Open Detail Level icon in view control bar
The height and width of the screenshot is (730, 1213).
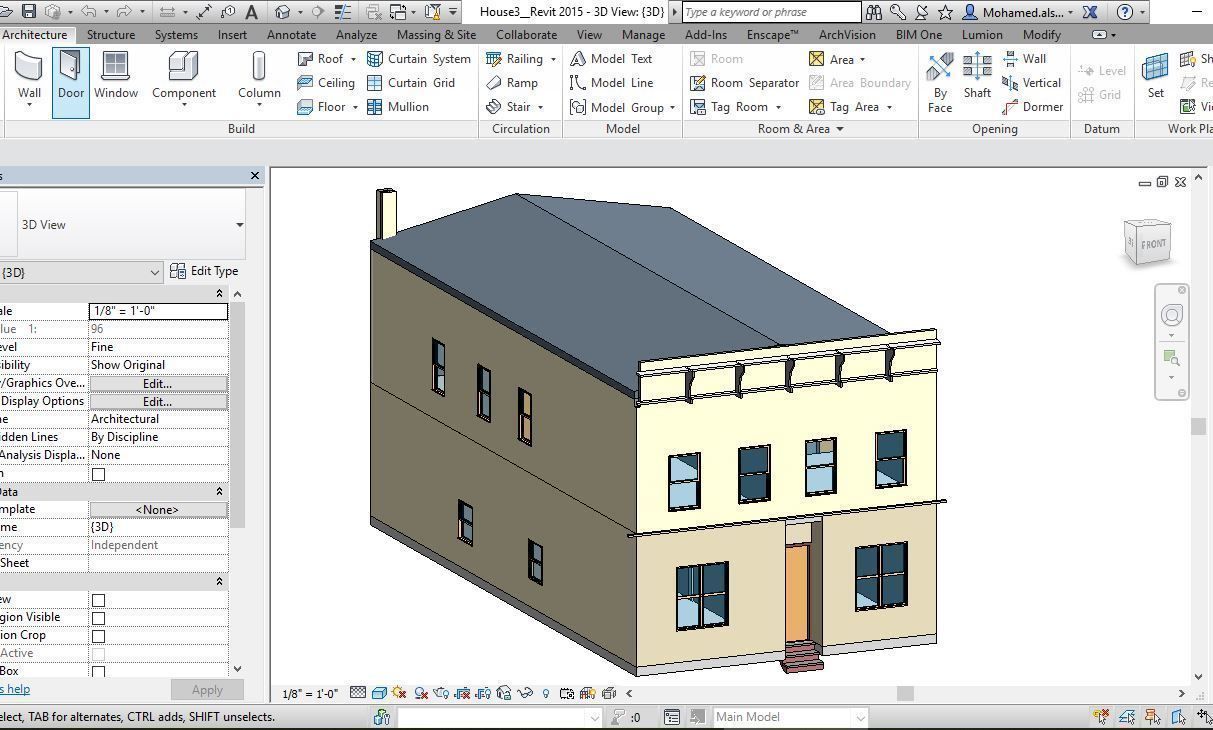(x=357, y=692)
